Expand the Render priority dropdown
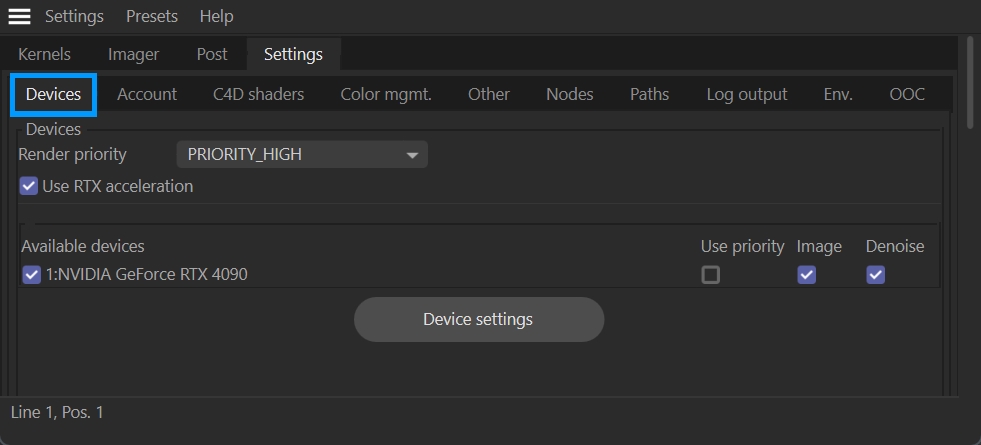The width and height of the screenshot is (981, 445). (x=302, y=154)
